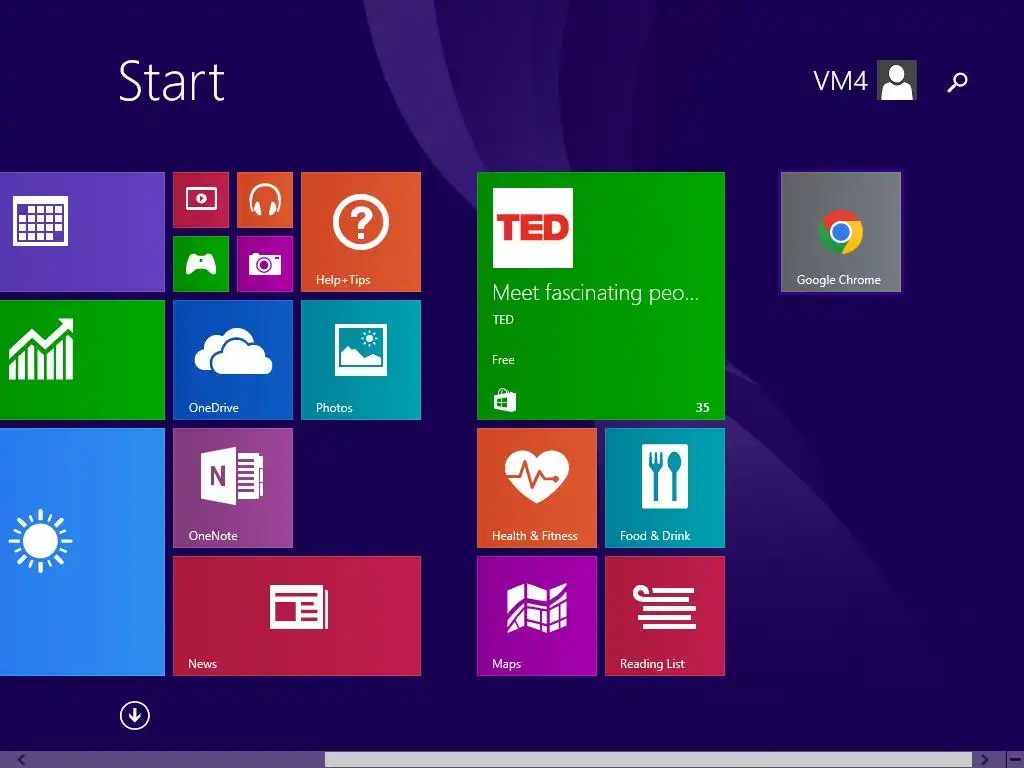Launch the OneNote tile
The height and width of the screenshot is (768, 1024).
point(233,488)
